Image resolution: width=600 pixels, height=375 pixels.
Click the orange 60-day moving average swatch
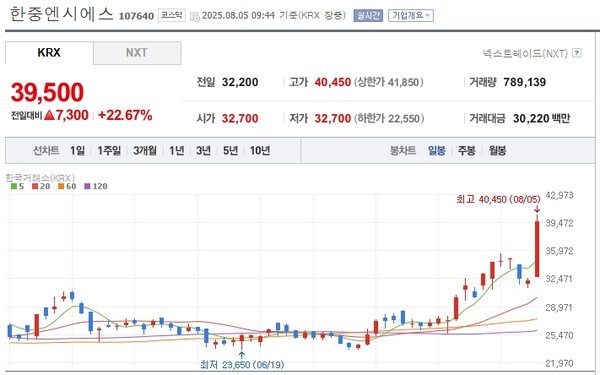click(61, 186)
